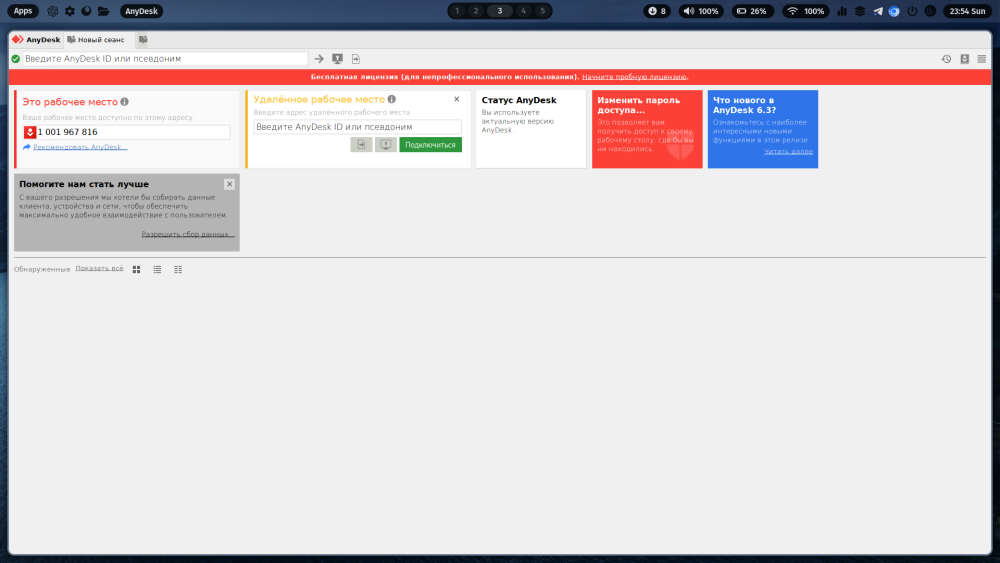This screenshot has height=563, width=1000.
Task: Click the layers stack tray icon
Action: click(860, 11)
